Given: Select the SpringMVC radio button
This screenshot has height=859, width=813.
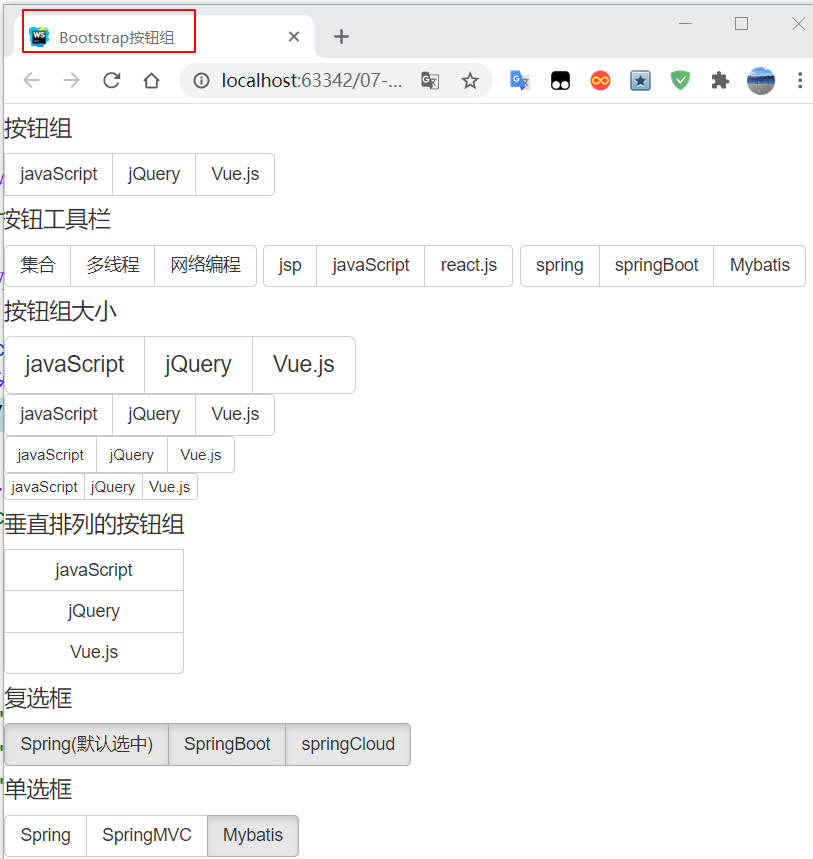Looking at the screenshot, I should click(147, 835).
